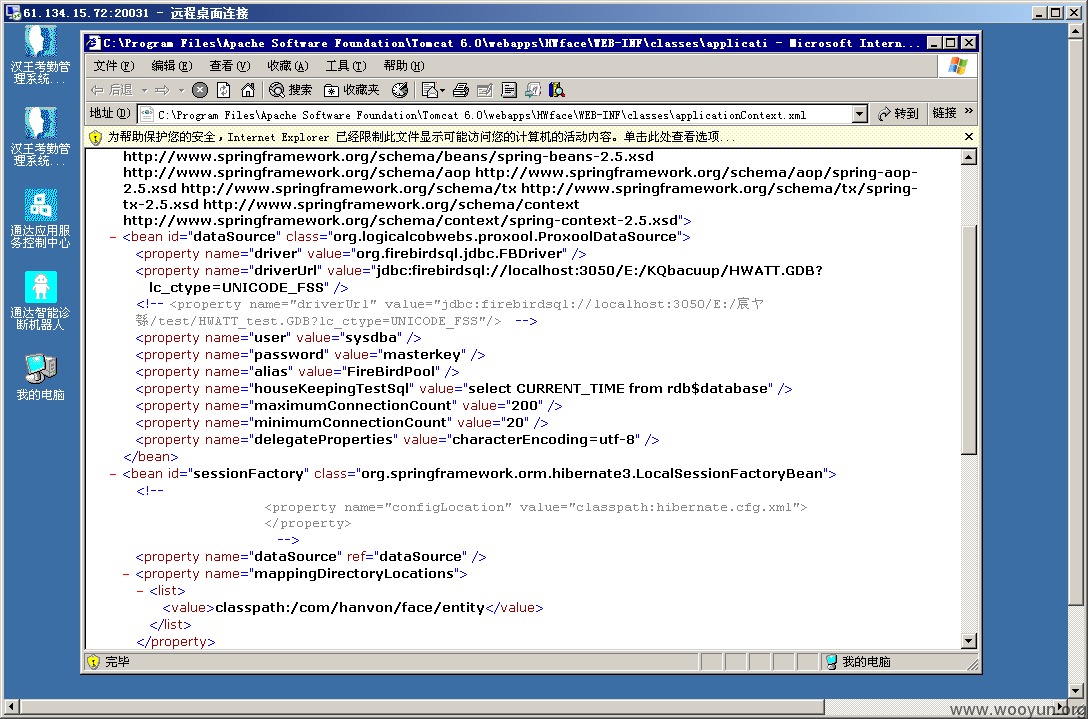Click the status bar shield icon

point(94,662)
